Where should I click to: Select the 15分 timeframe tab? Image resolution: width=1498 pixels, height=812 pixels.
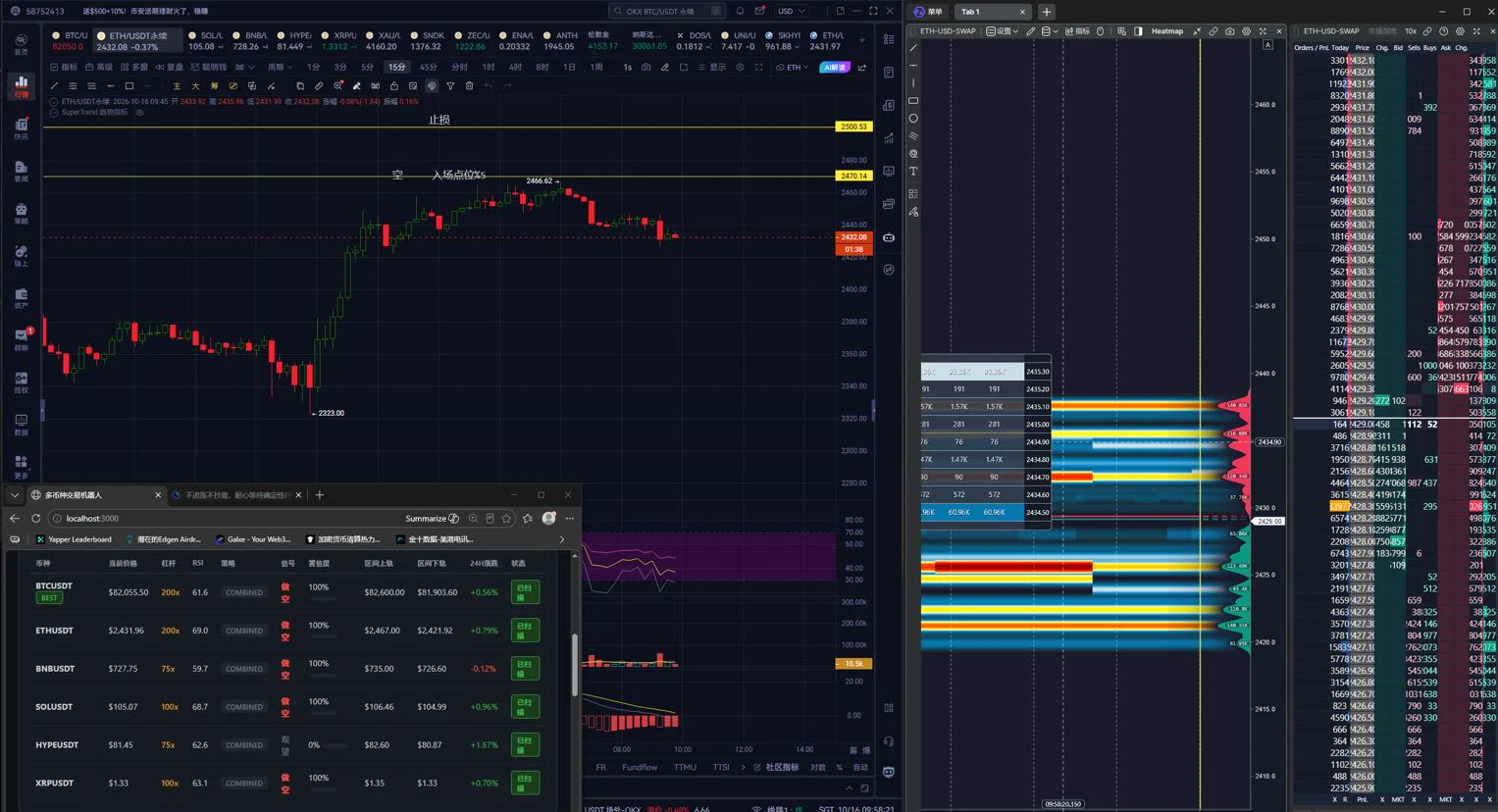396,68
